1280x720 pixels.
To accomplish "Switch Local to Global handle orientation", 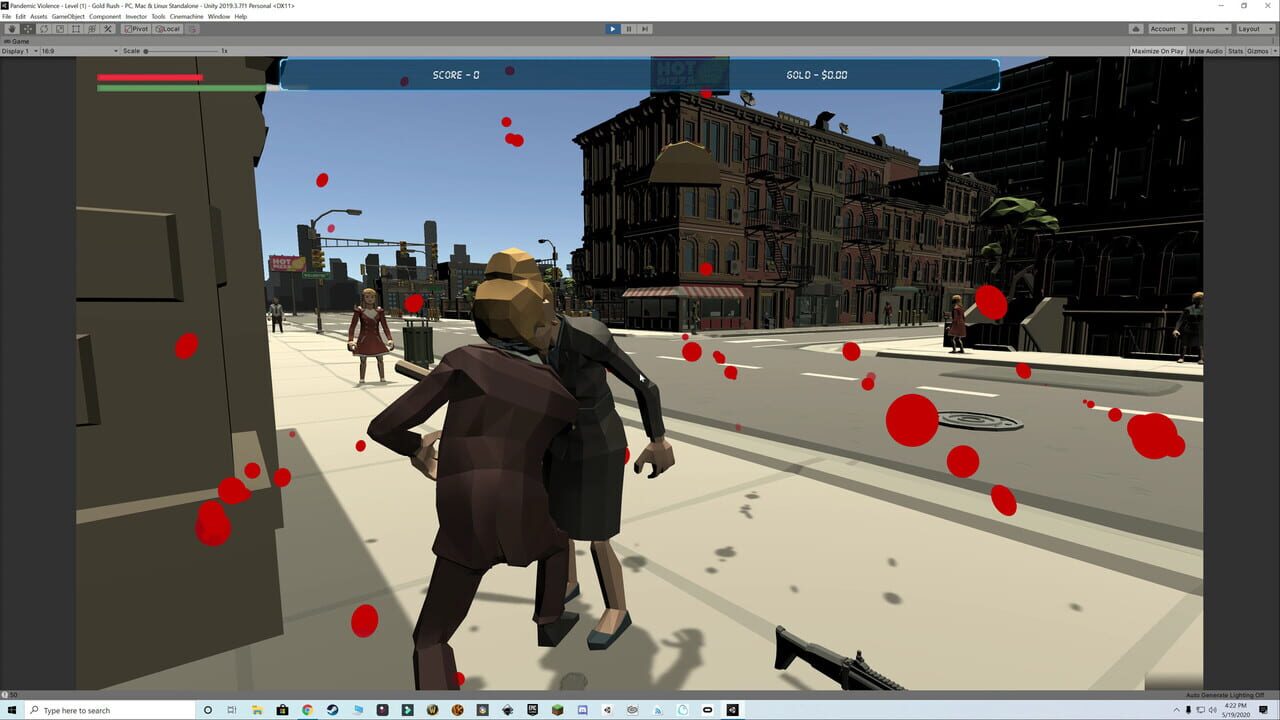I will coord(167,28).
